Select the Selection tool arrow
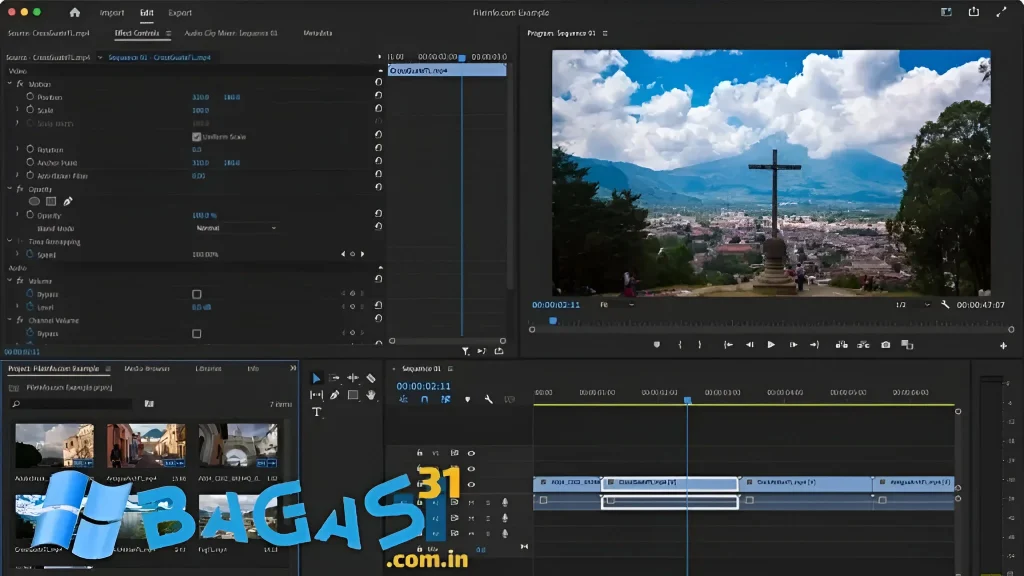 point(316,378)
